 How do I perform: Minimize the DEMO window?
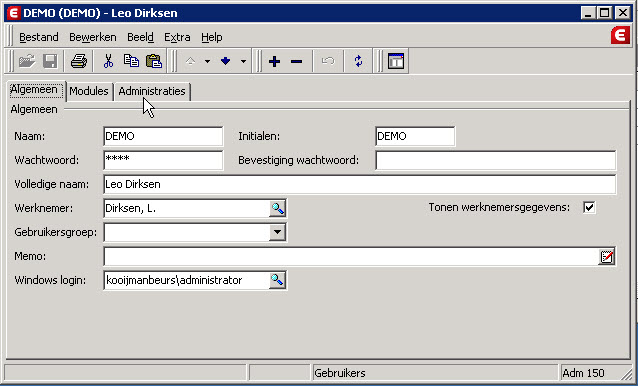pyautogui.click(x=587, y=13)
